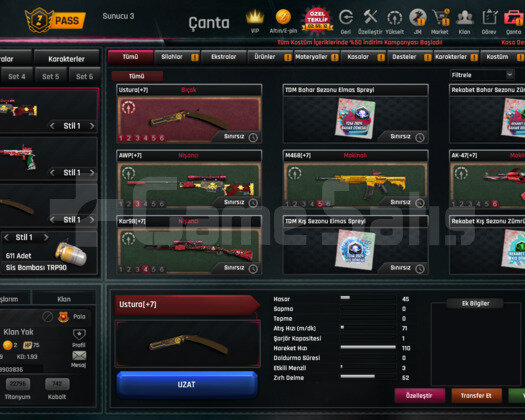Select the Kar98[+7] rifle card
Viewport: 525px width, 420px height.
pos(189,246)
